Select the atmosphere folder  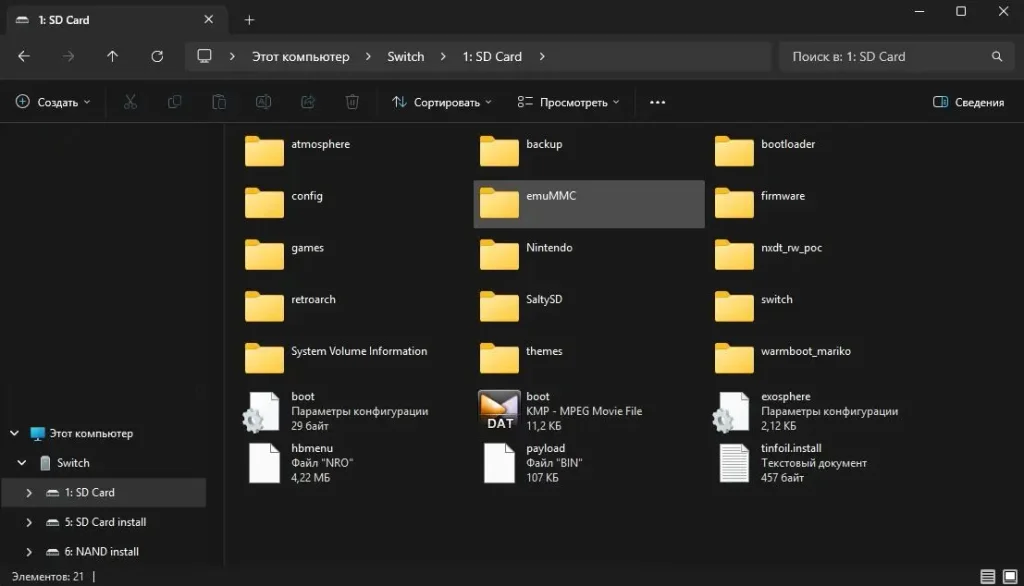[298, 152]
